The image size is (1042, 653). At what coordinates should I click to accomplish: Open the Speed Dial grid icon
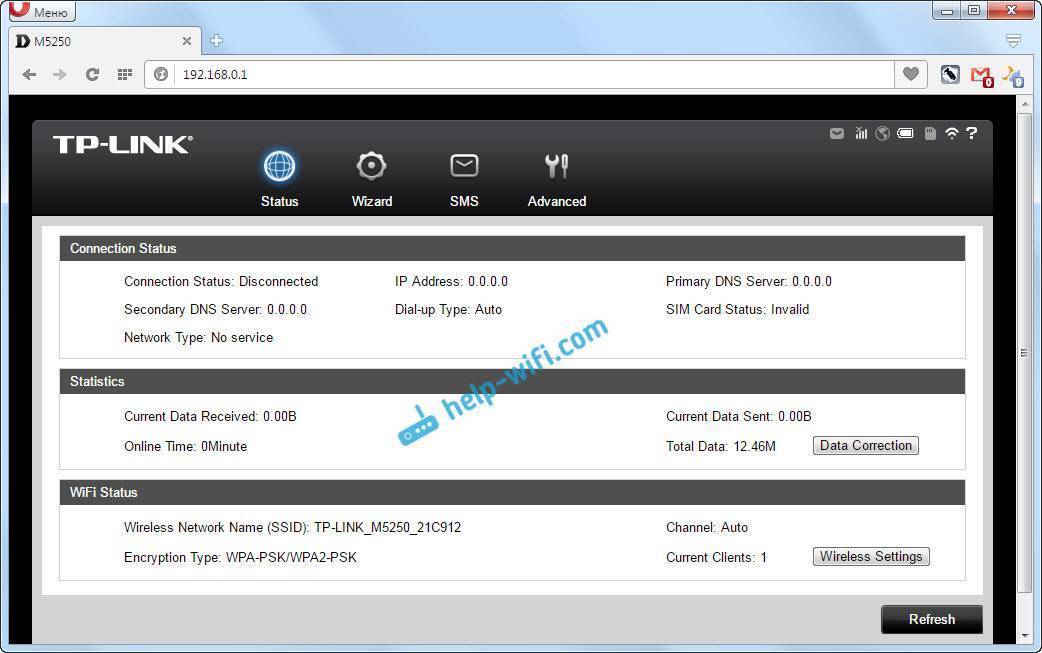pos(124,74)
